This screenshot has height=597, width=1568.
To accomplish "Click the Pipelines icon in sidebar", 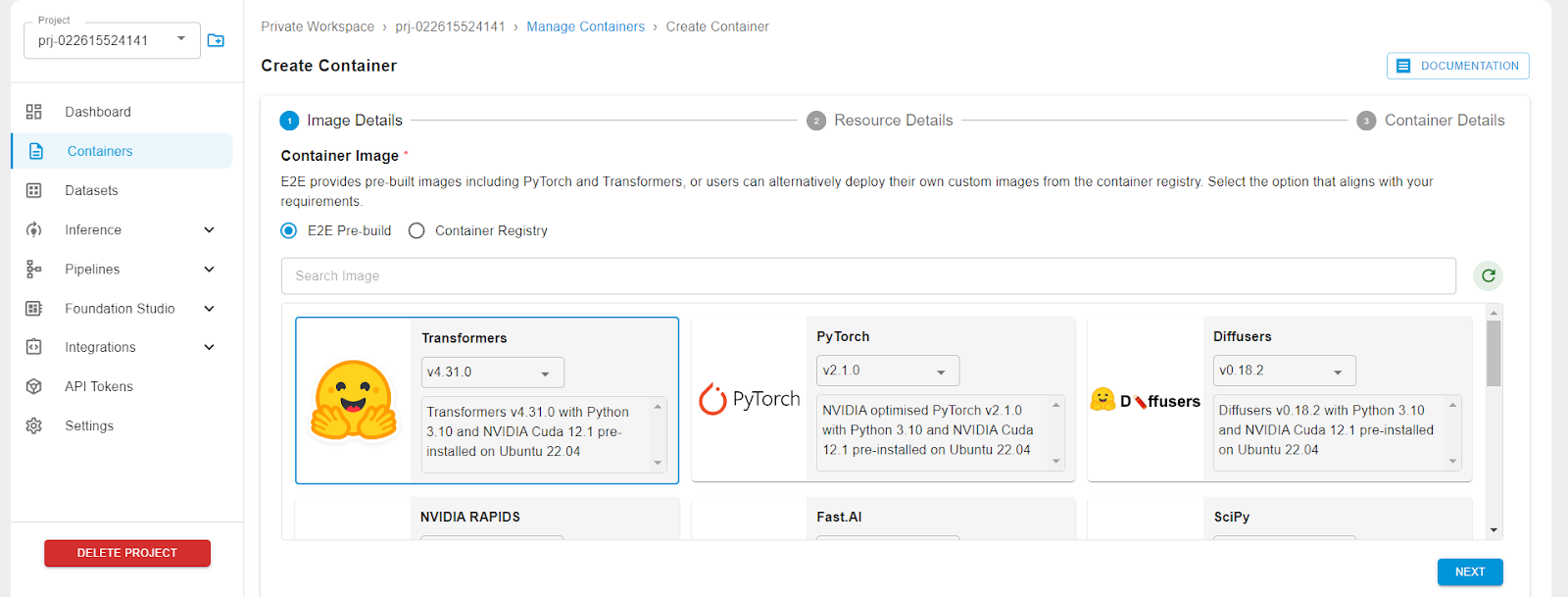I will 34,269.
